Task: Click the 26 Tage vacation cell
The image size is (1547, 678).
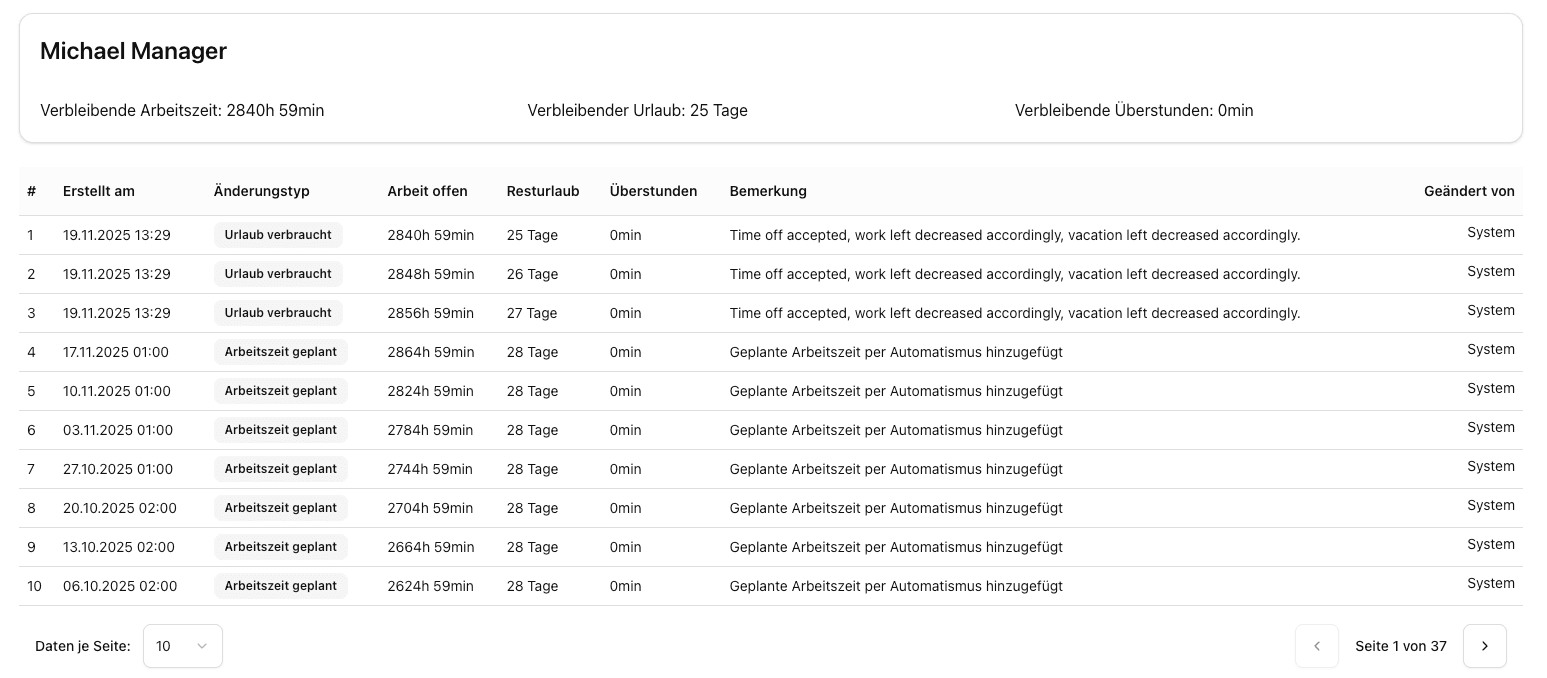Action: tap(532, 274)
